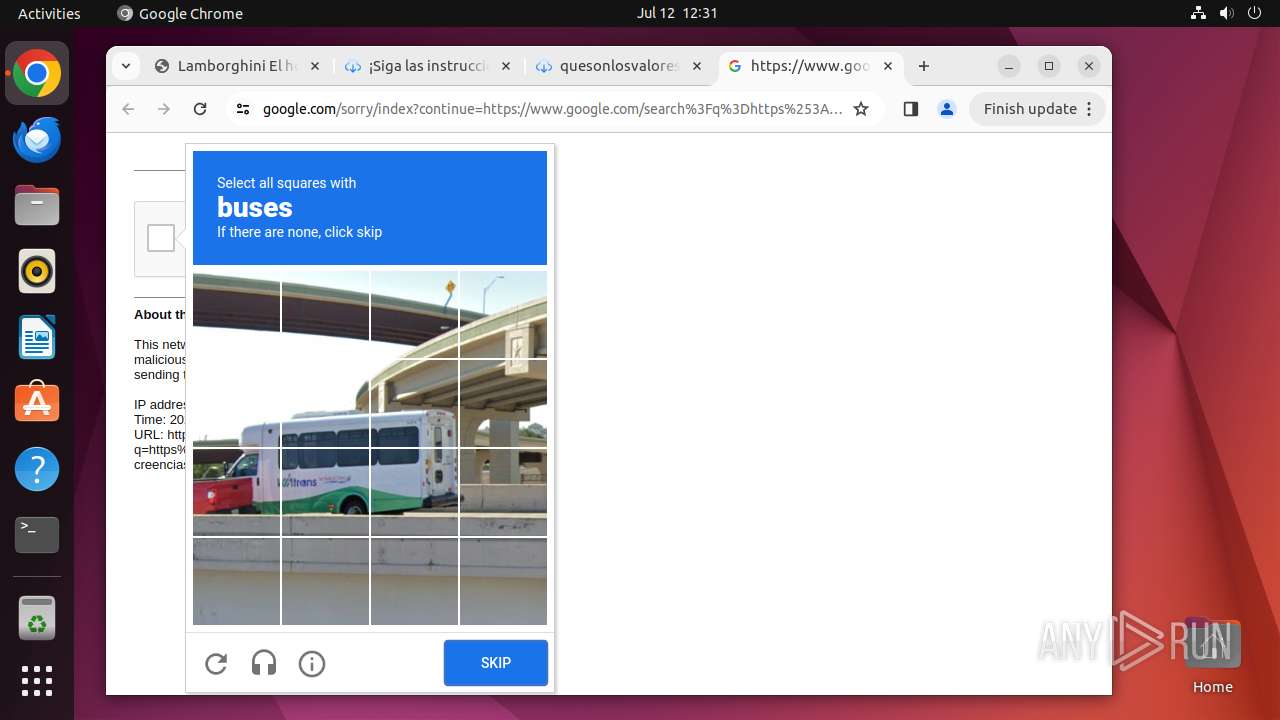Close the ¡Siga las instrucci tab
1280x720 pixels.
point(505,66)
